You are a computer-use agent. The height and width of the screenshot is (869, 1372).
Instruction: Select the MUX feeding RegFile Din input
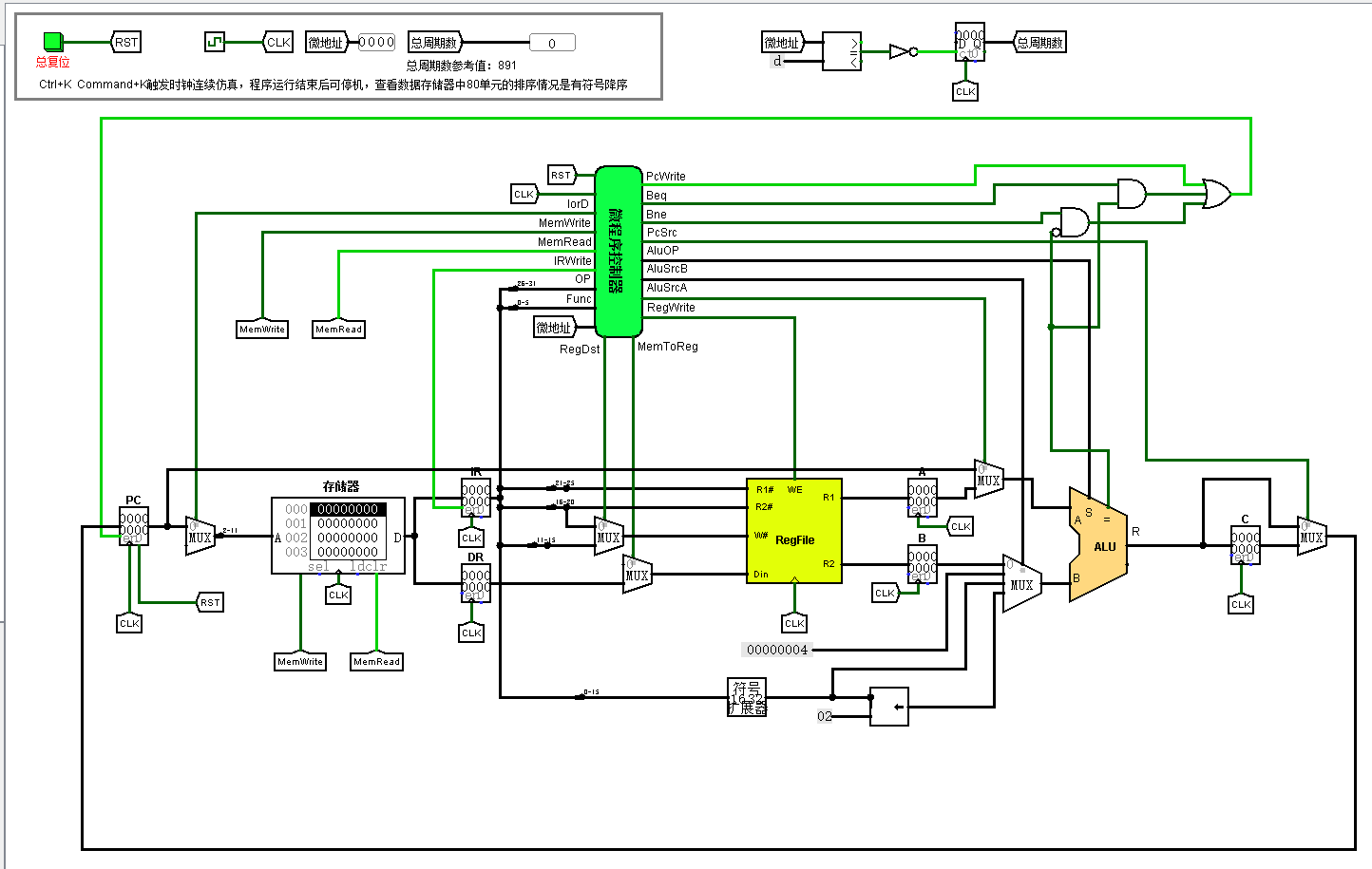[638, 575]
